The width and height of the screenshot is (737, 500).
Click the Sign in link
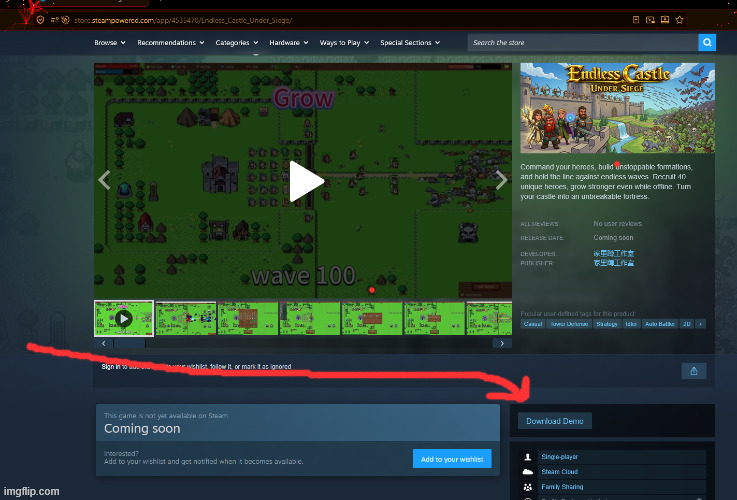click(x=110, y=367)
